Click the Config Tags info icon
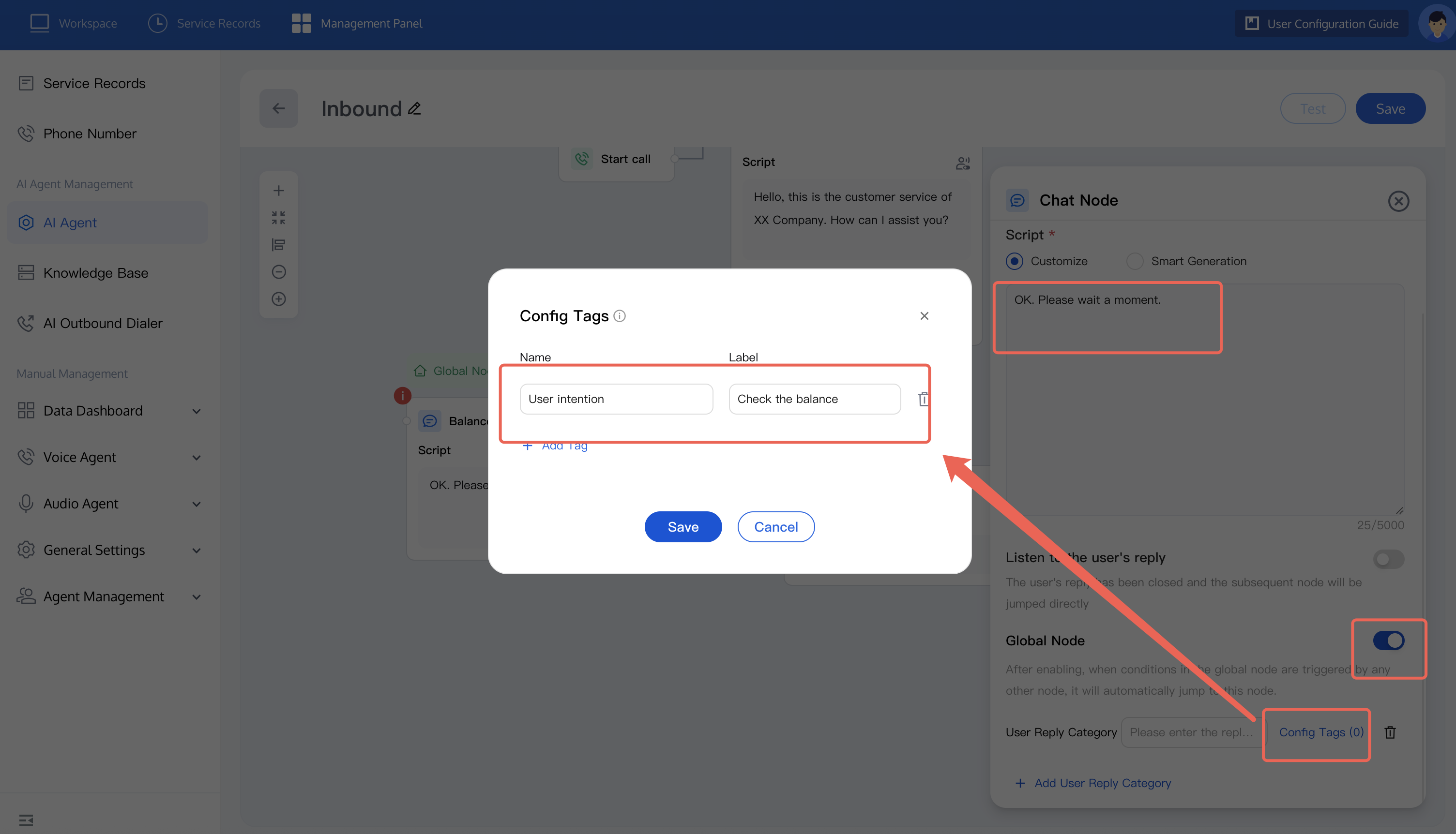This screenshot has height=834, width=1456. click(620, 315)
